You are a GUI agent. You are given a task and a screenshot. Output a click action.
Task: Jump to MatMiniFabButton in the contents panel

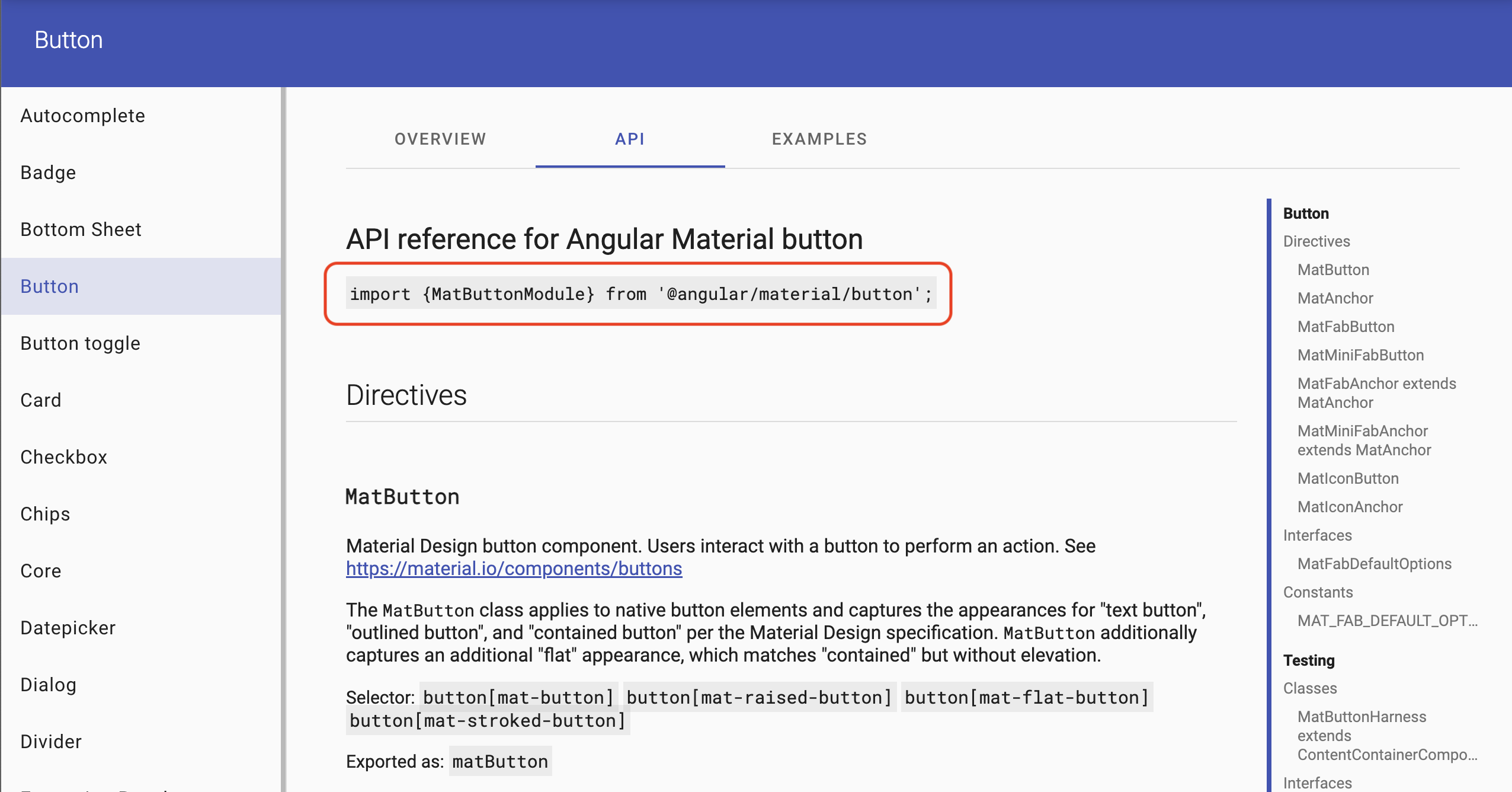1360,355
